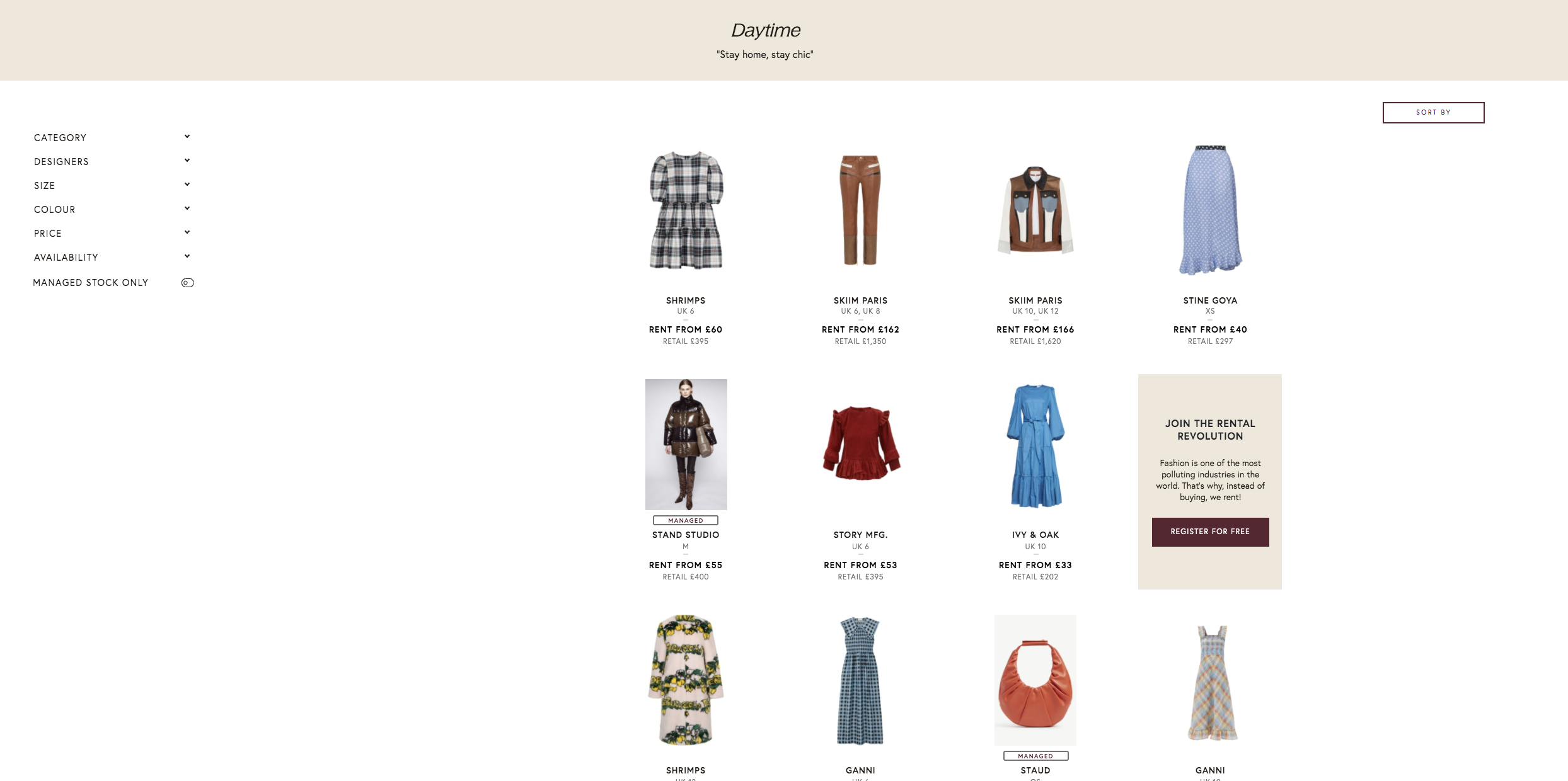View the Ivy & Oak blue dress
Screen dimensions: 1568x781
[1035, 445]
